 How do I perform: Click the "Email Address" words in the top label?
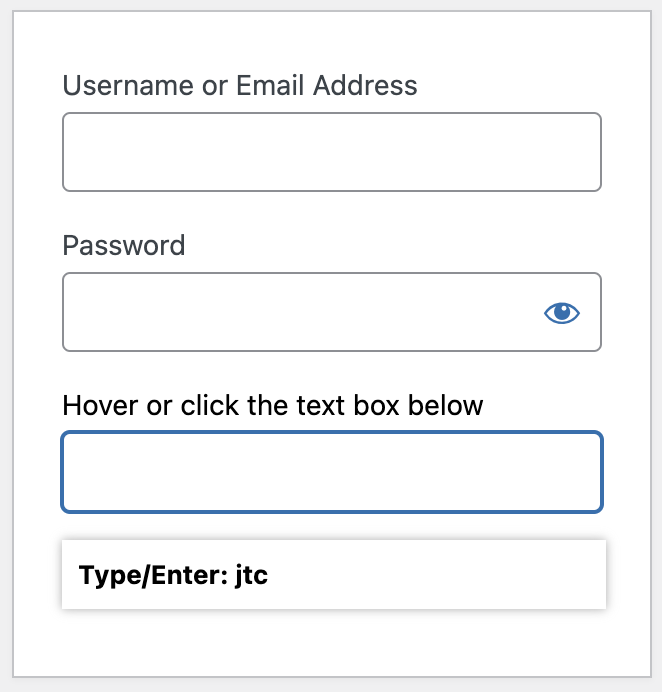click(x=327, y=85)
